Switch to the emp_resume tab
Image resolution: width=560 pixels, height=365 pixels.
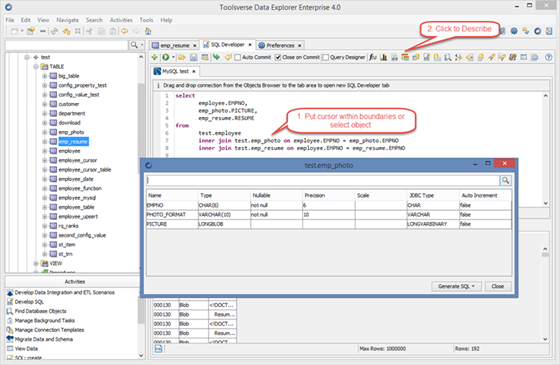click(x=175, y=45)
